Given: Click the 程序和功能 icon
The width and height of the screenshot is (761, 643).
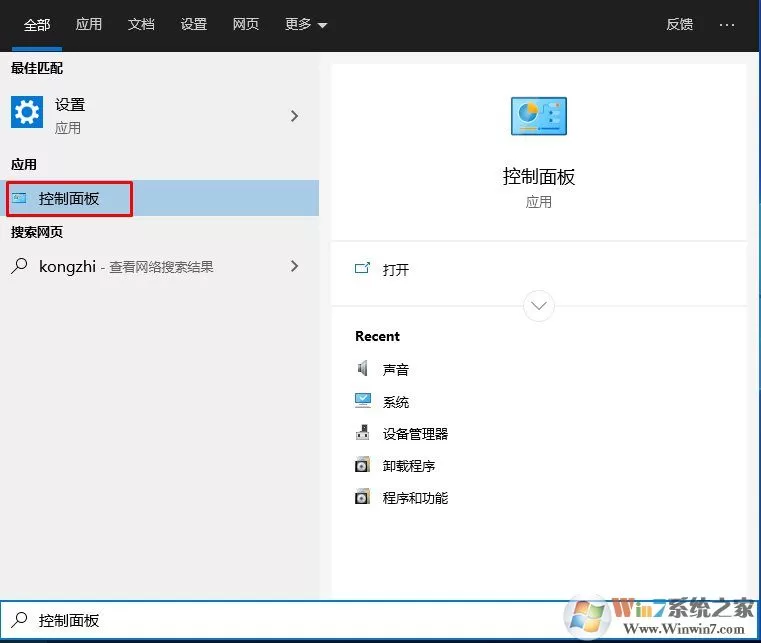Looking at the screenshot, I should [362, 497].
